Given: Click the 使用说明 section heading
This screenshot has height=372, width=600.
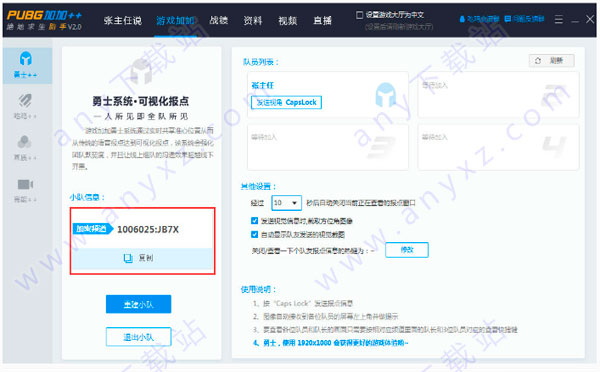Looking at the screenshot, I should 258,289.
